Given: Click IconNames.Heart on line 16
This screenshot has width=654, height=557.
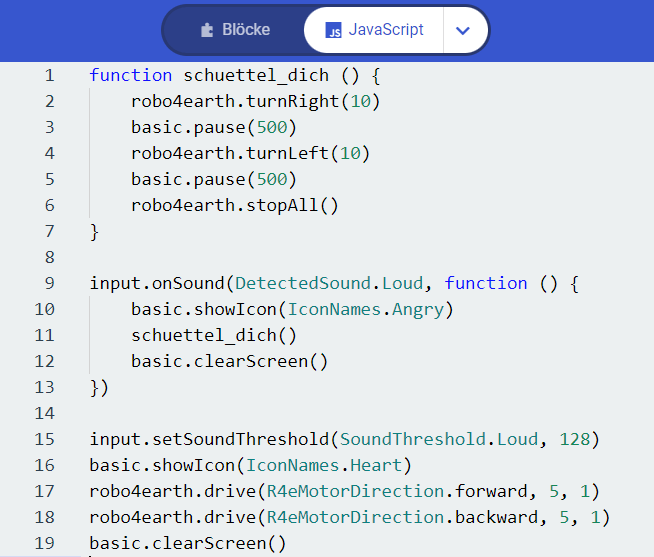Looking at the screenshot, I should click(x=324, y=465).
